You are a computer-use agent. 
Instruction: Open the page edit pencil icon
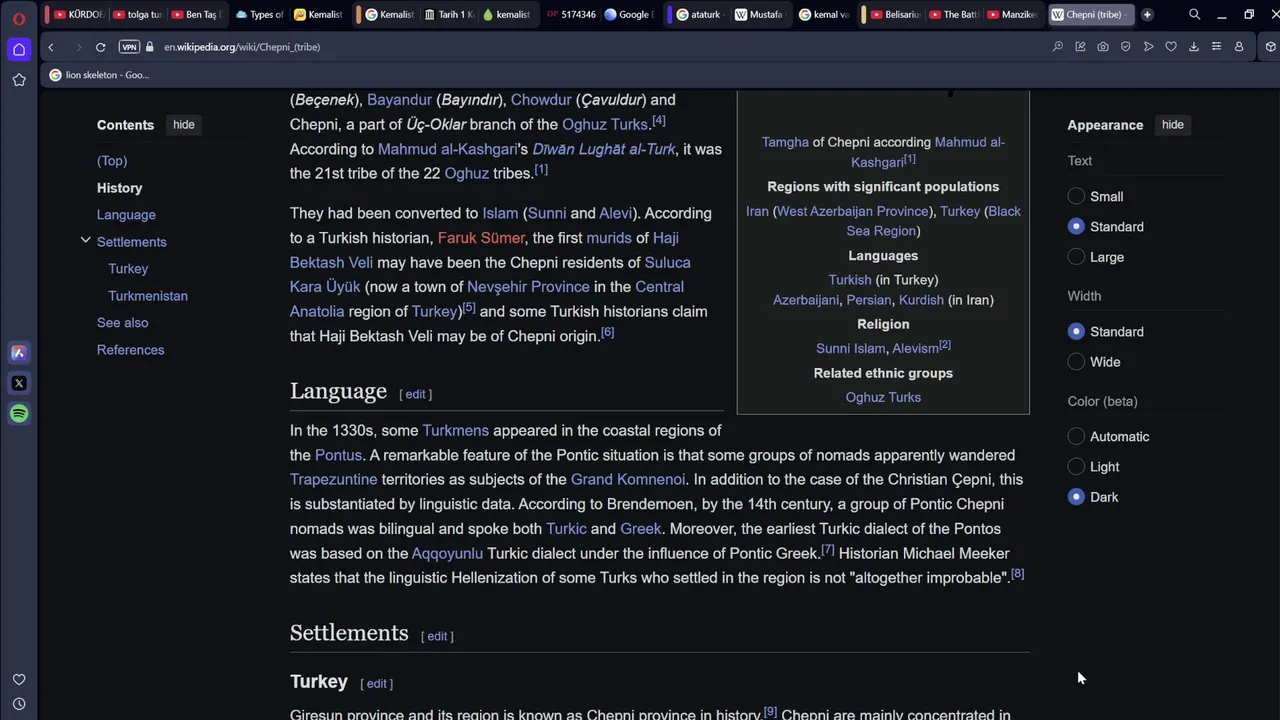[1081, 47]
